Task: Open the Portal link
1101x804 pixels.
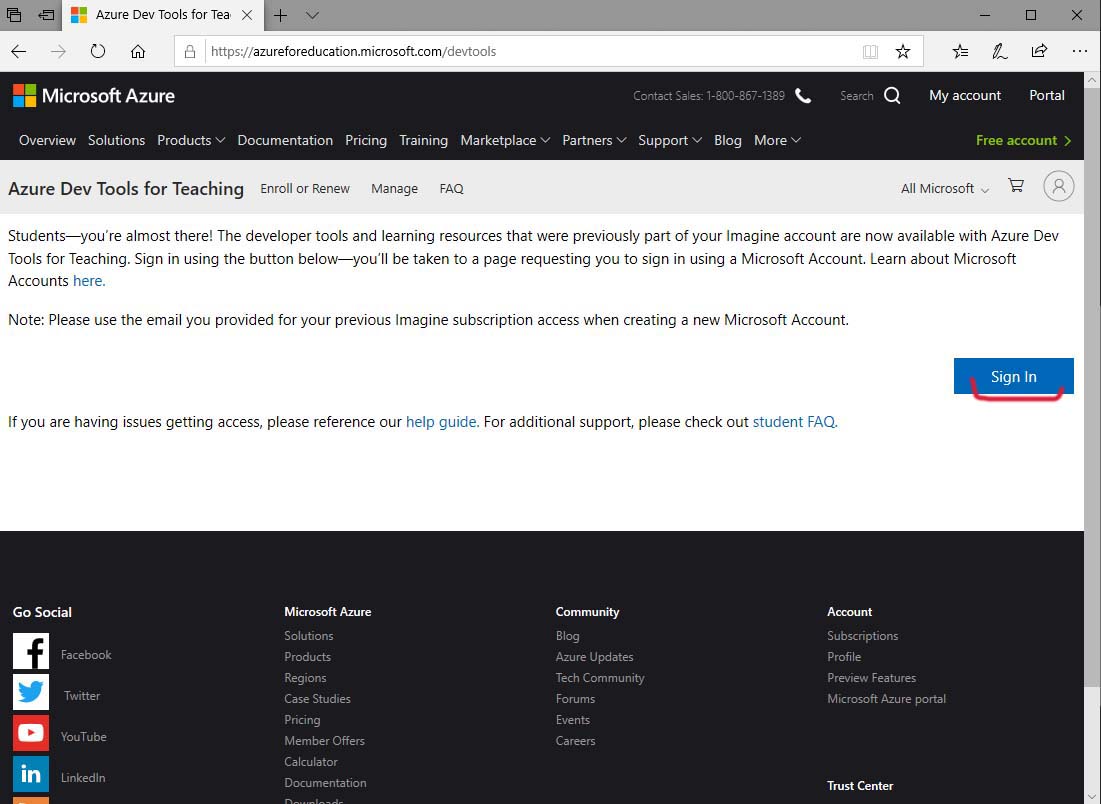Action: (1047, 95)
